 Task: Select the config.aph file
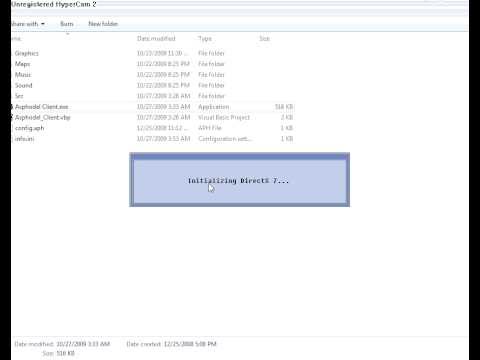pyautogui.click(x=29, y=128)
